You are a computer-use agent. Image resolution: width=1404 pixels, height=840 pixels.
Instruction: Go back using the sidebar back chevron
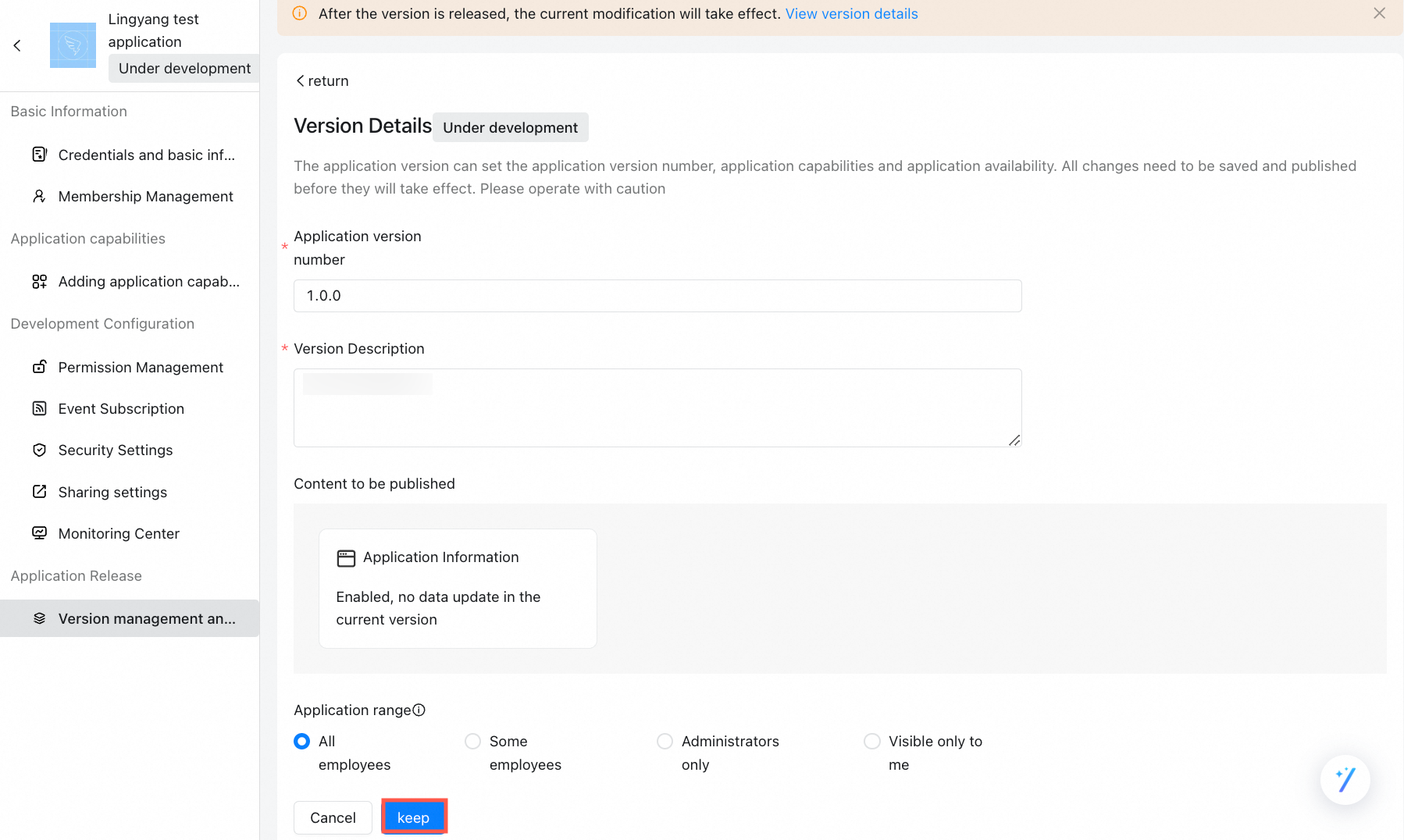(17, 45)
